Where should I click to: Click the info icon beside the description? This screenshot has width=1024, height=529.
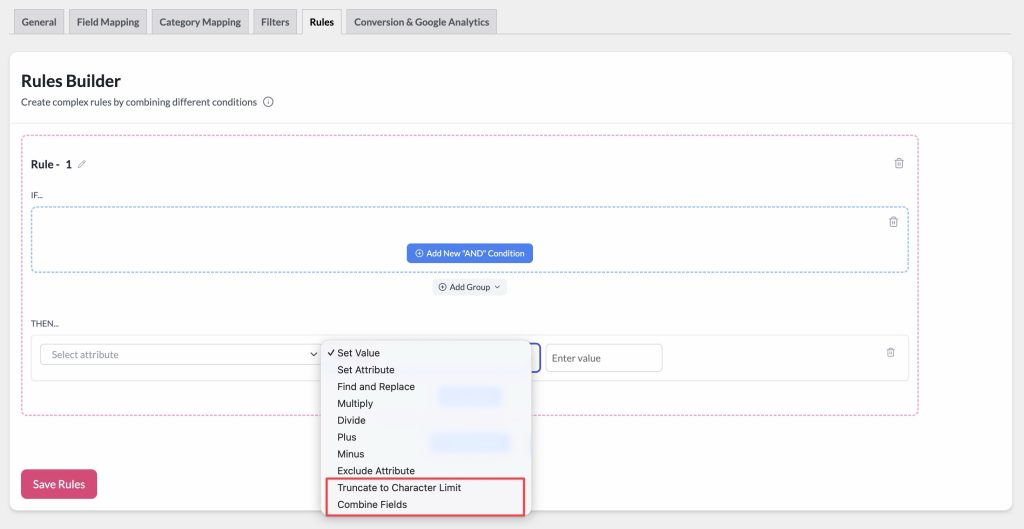click(x=268, y=102)
